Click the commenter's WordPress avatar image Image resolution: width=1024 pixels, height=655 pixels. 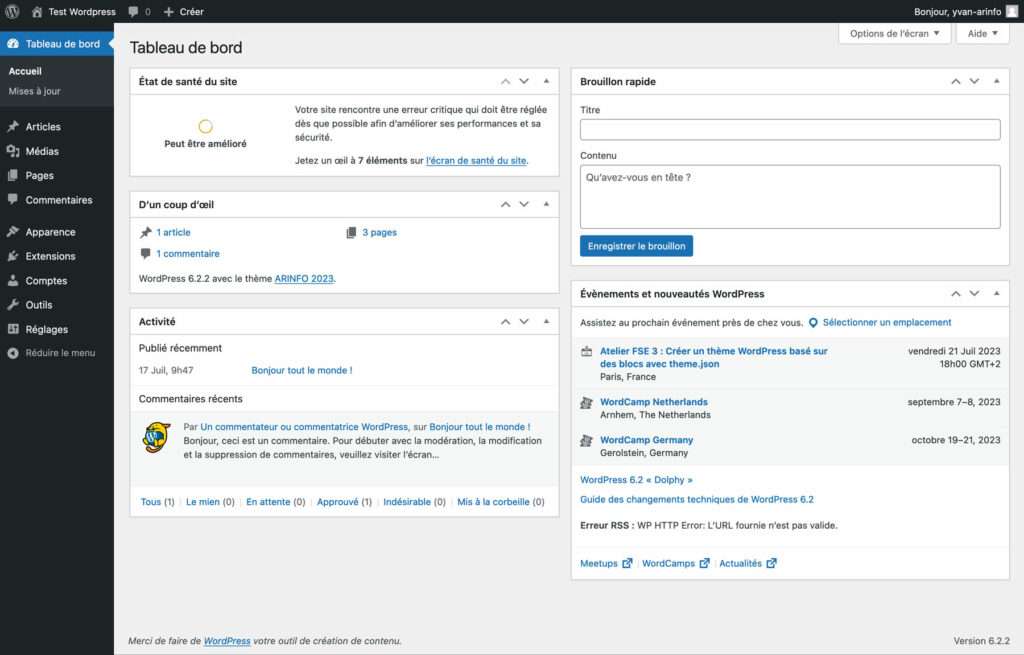tap(156, 437)
